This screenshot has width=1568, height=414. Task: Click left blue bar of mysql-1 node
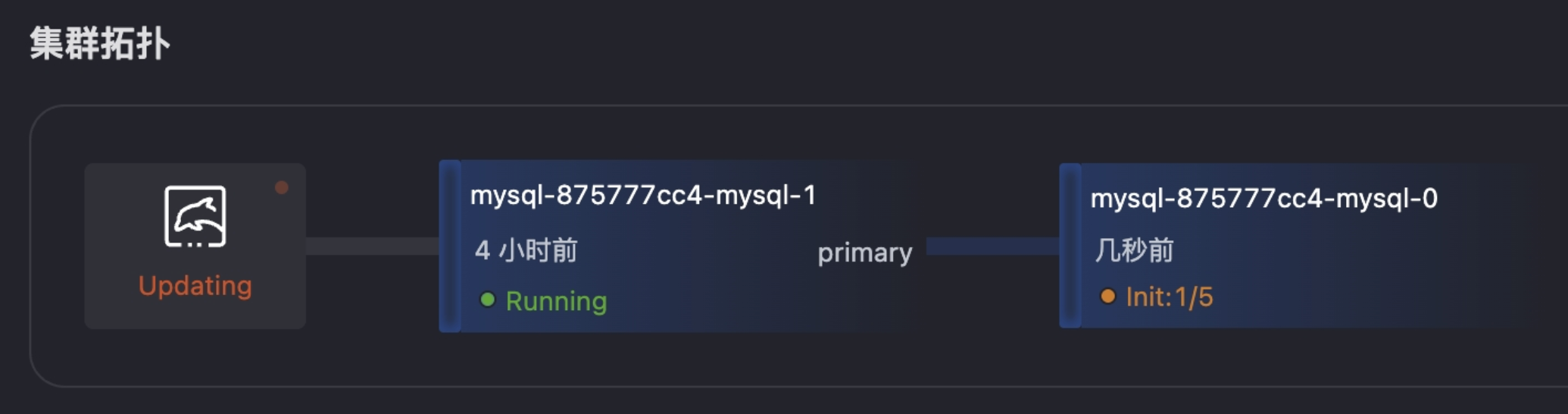click(x=450, y=246)
